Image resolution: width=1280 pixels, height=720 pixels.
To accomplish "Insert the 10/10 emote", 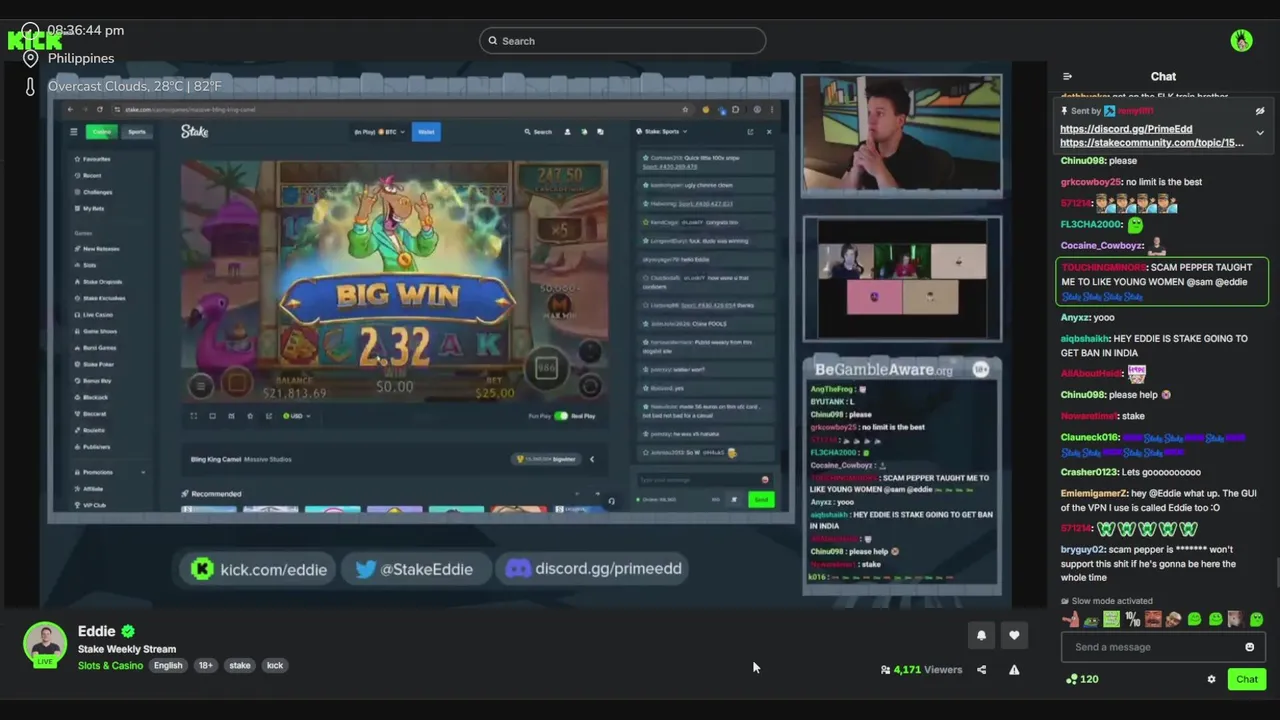I will tap(1132, 620).
